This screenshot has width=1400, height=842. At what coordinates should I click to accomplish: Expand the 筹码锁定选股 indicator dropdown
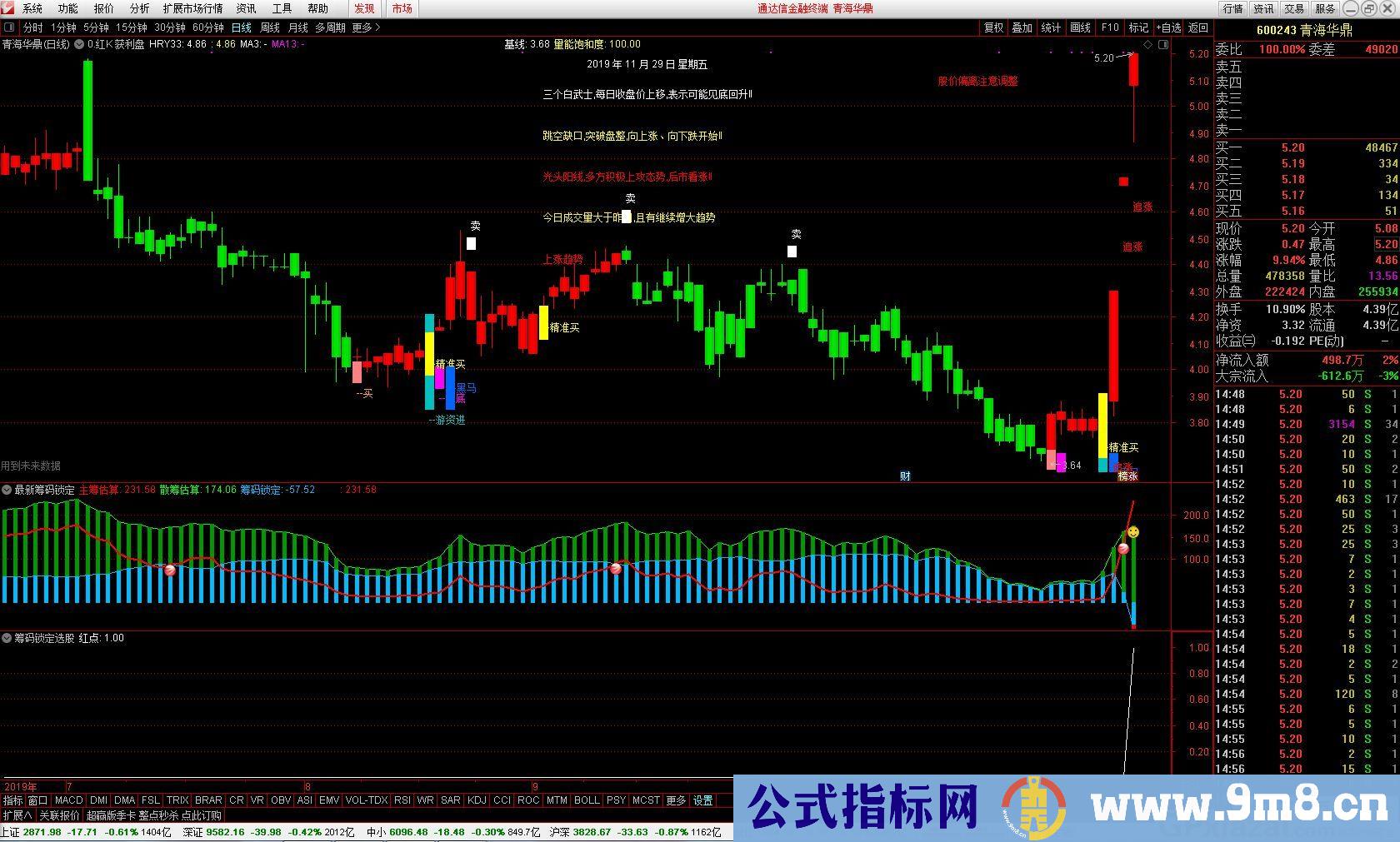coord(7,638)
